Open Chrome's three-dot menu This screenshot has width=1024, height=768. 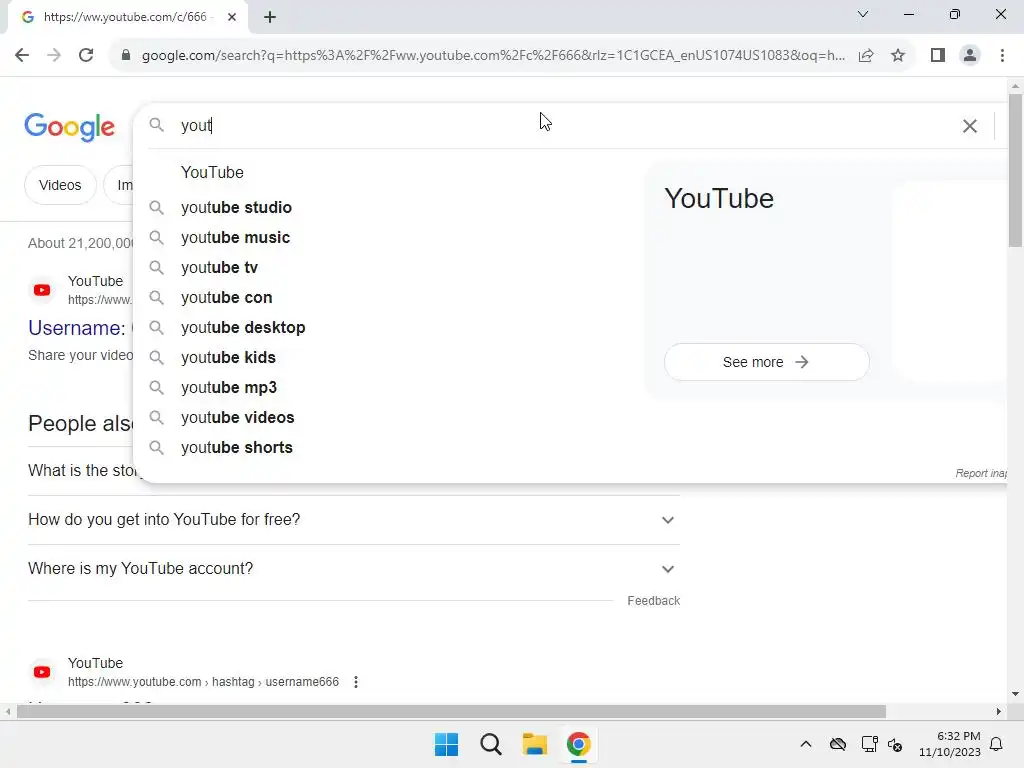point(1002,55)
